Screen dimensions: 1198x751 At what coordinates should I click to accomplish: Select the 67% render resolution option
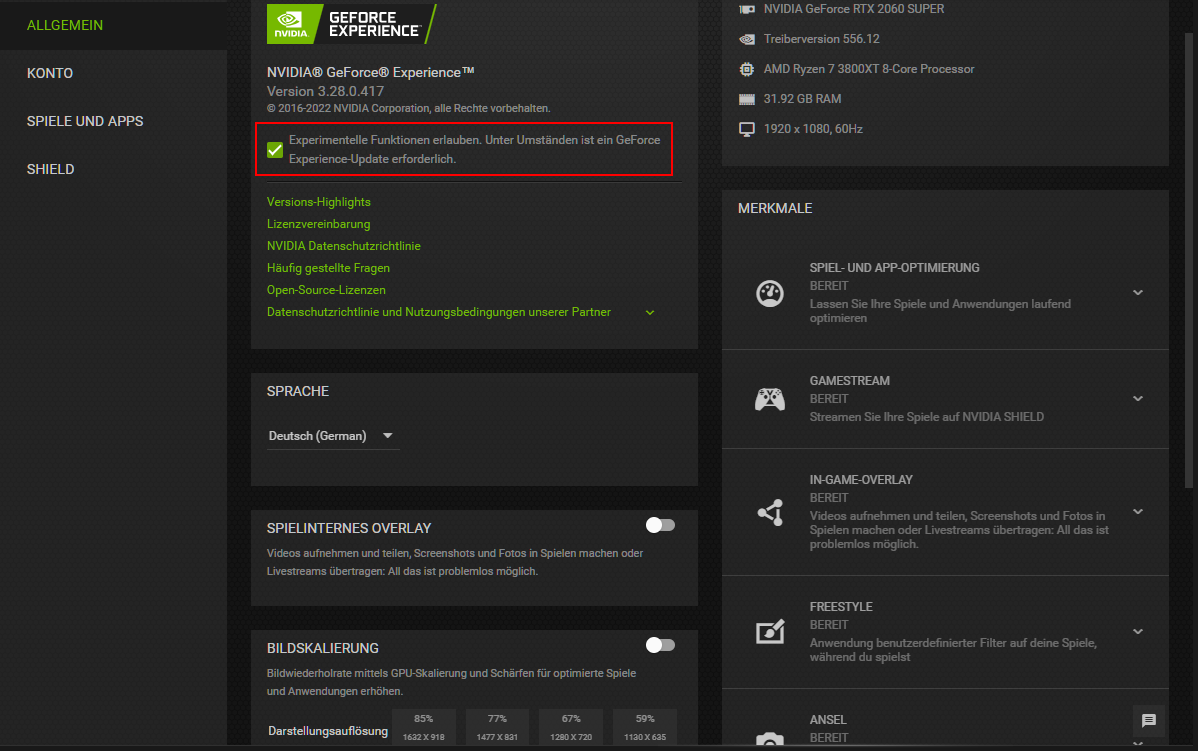pyautogui.click(x=571, y=727)
